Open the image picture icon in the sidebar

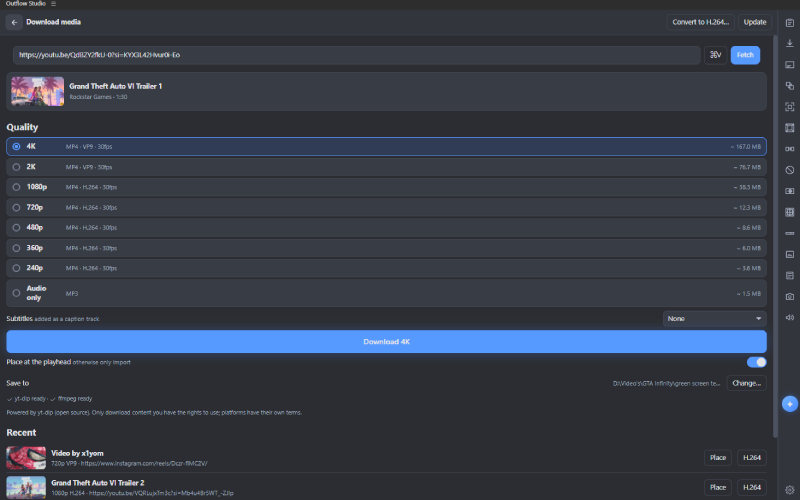click(789, 254)
